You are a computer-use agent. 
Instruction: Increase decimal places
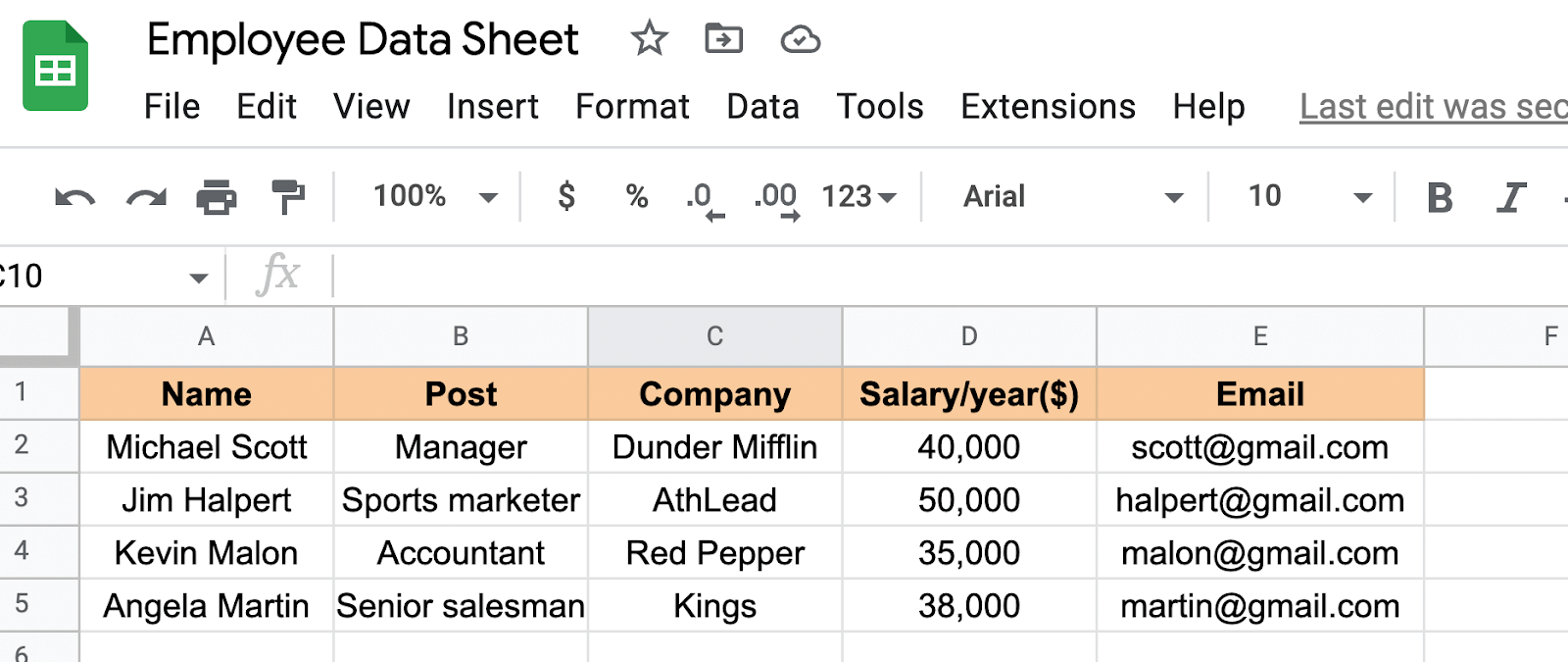777,200
